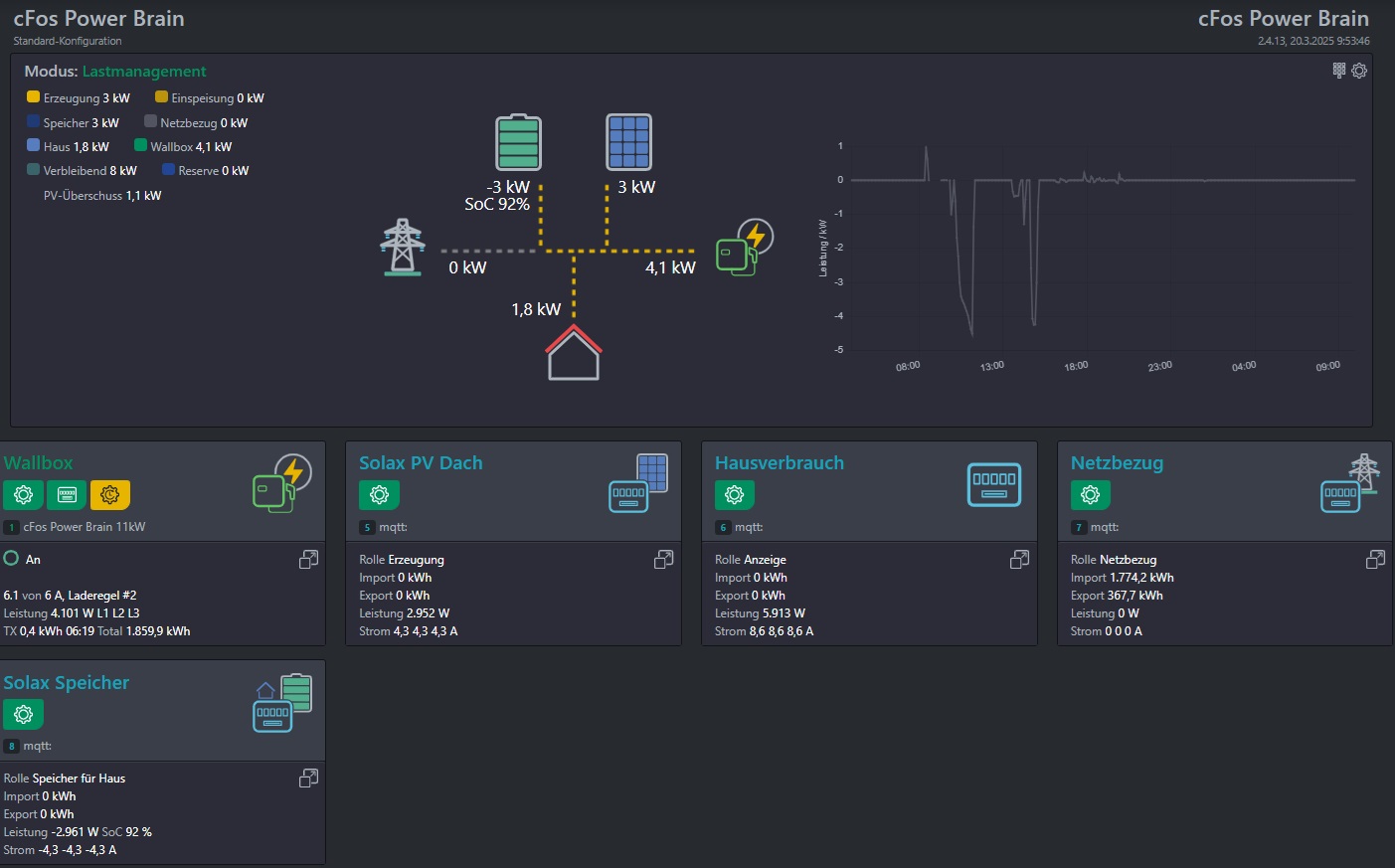The width and height of the screenshot is (1395, 868).
Task: Click the Solax Speicher number 8 badge
Action: pos(12,746)
